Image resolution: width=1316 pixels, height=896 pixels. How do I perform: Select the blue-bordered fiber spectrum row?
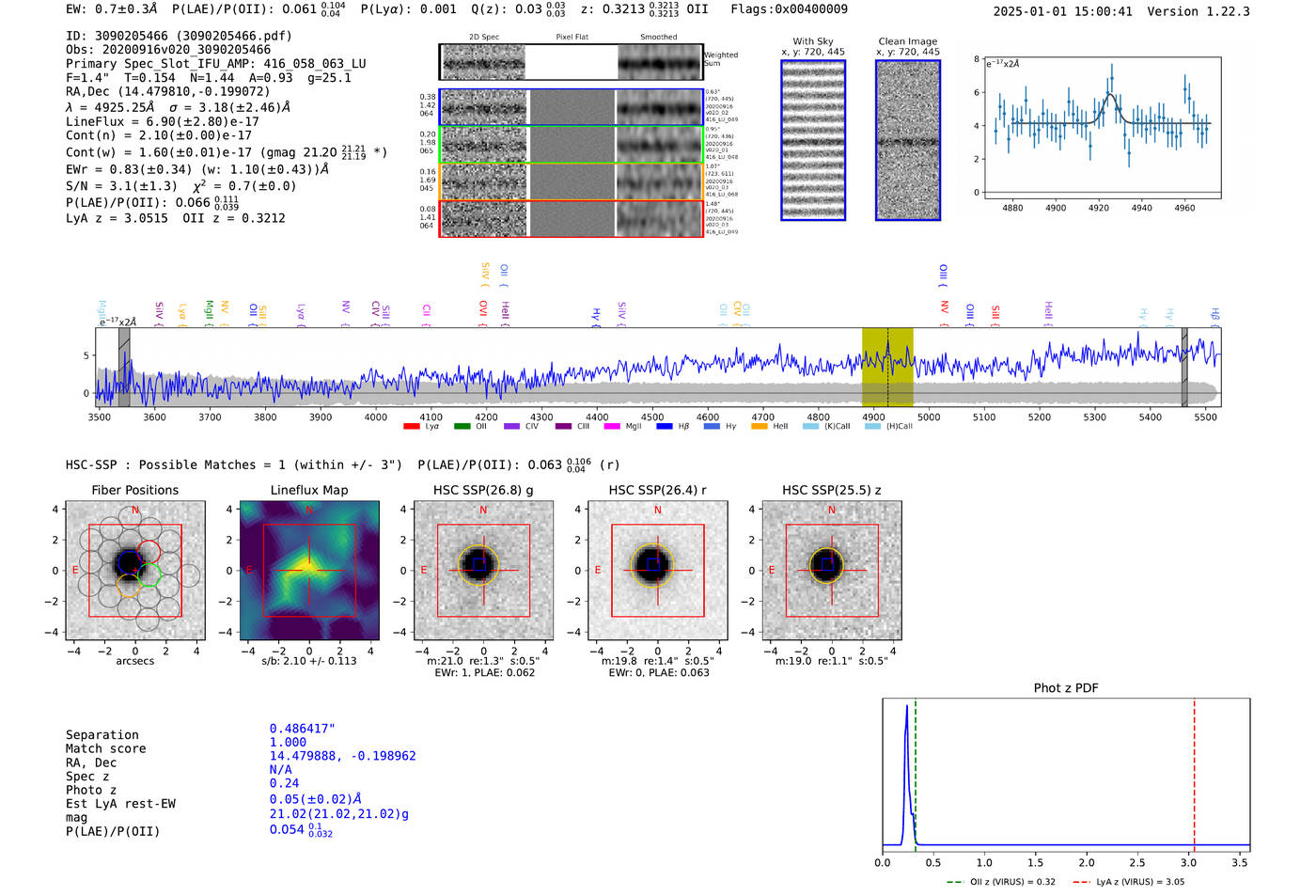pos(572,107)
